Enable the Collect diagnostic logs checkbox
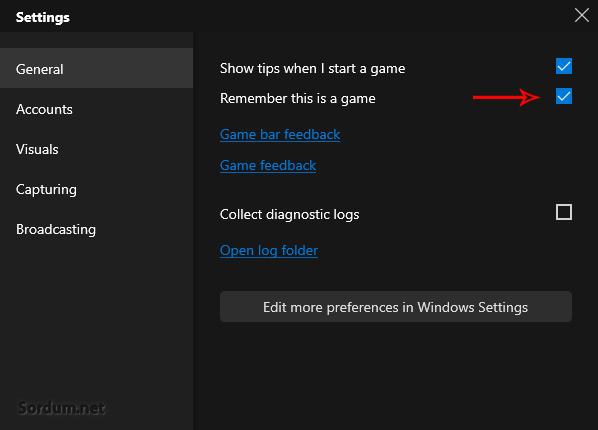The image size is (598, 430). tap(564, 212)
